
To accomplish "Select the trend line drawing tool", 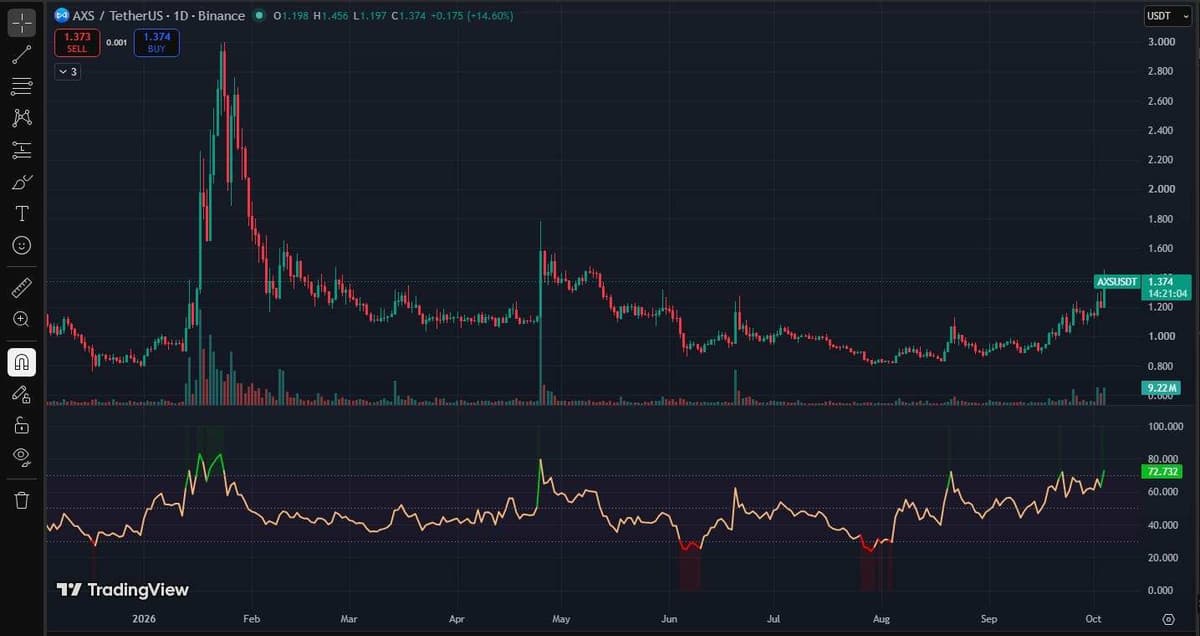I will click(x=22, y=55).
